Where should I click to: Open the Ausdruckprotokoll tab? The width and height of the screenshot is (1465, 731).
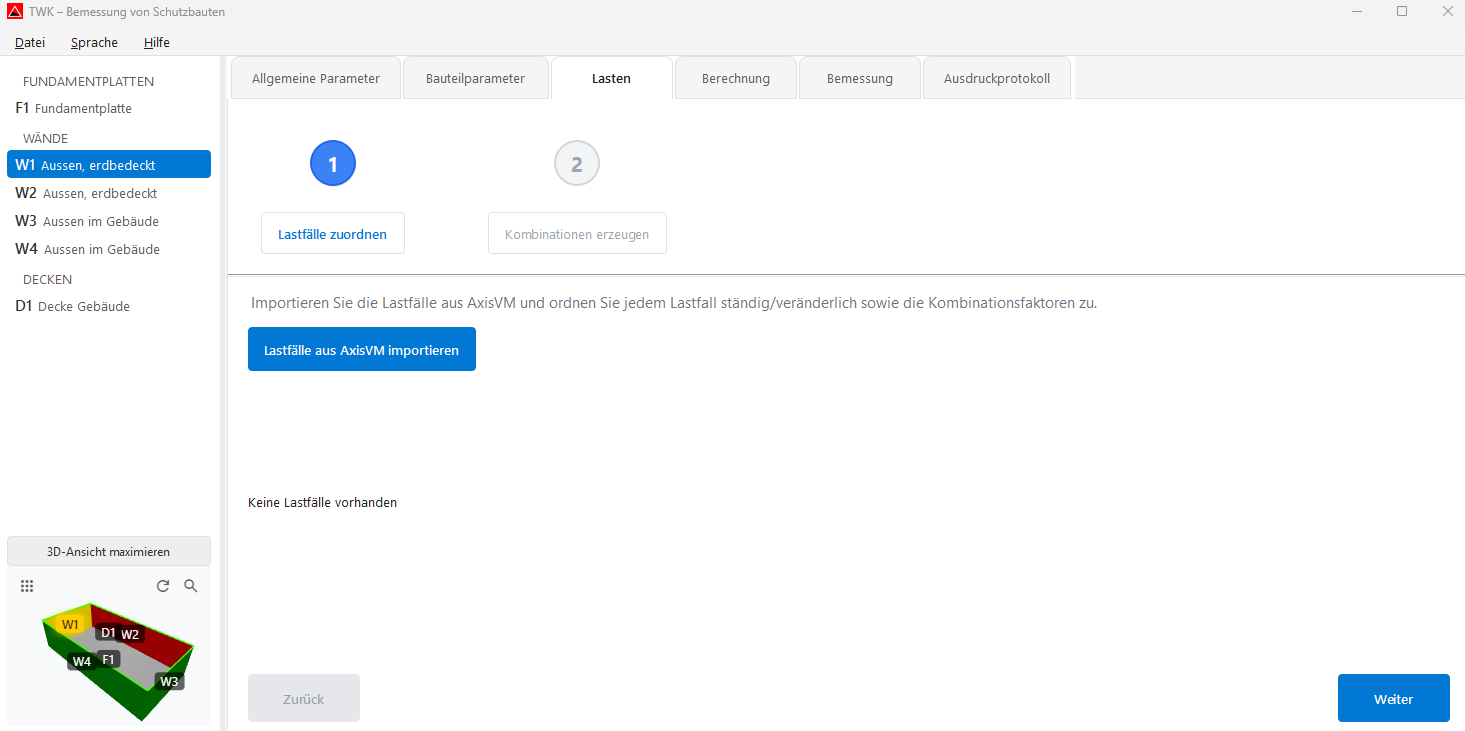click(996, 77)
